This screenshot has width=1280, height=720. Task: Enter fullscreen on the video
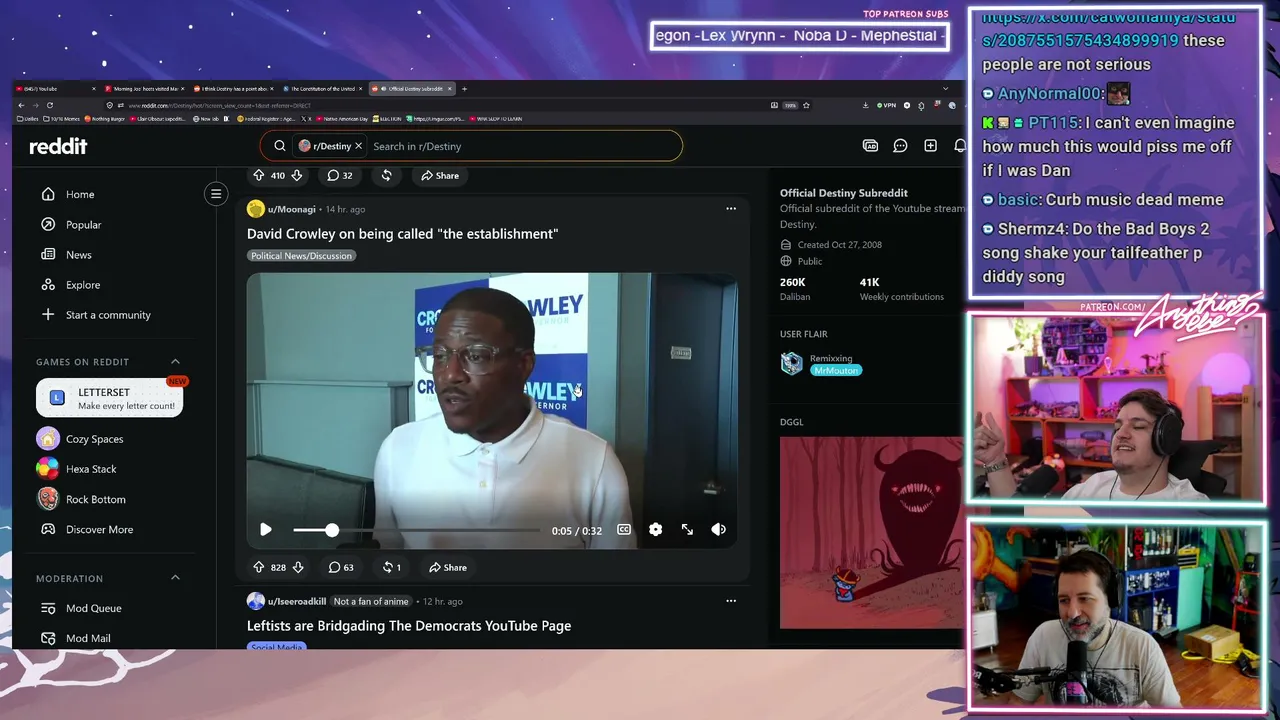(x=687, y=530)
